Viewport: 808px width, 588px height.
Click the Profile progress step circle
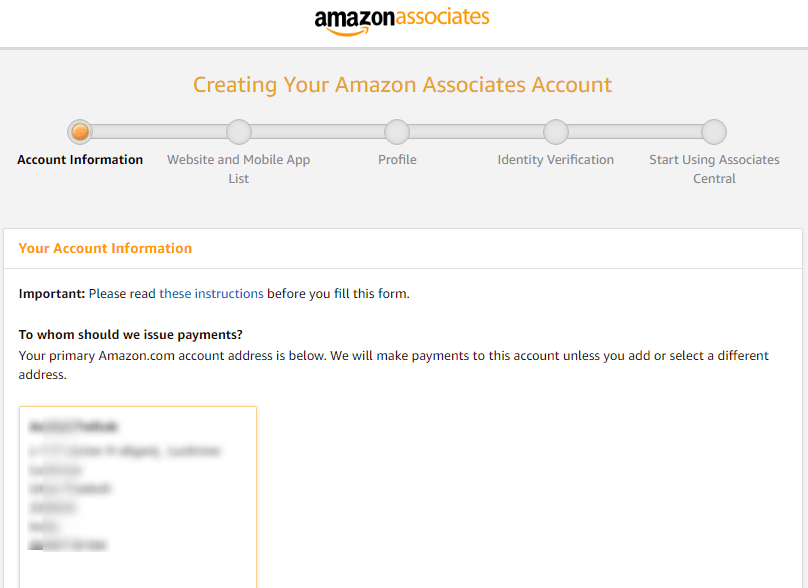coord(396,131)
